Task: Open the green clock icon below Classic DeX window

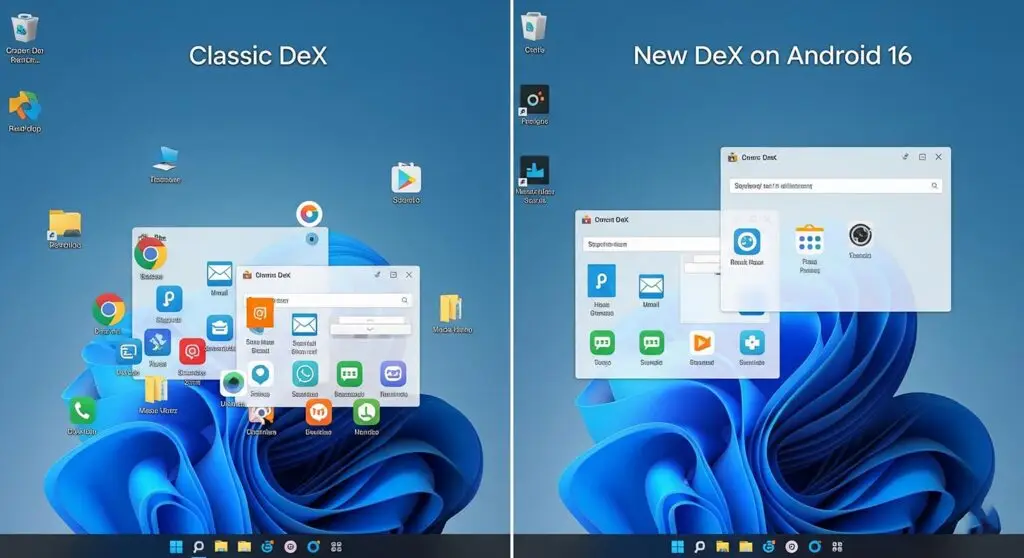Action: click(366, 412)
